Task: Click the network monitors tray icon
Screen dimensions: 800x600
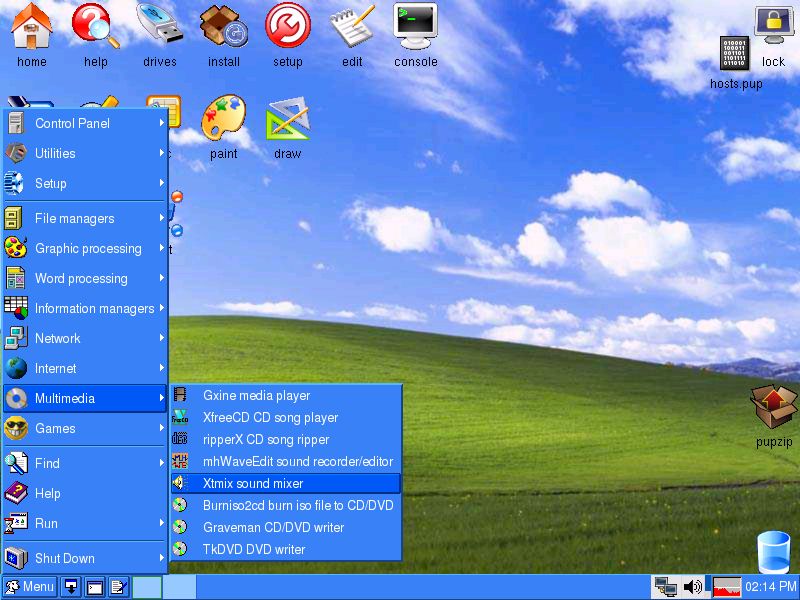Action: 666,587
